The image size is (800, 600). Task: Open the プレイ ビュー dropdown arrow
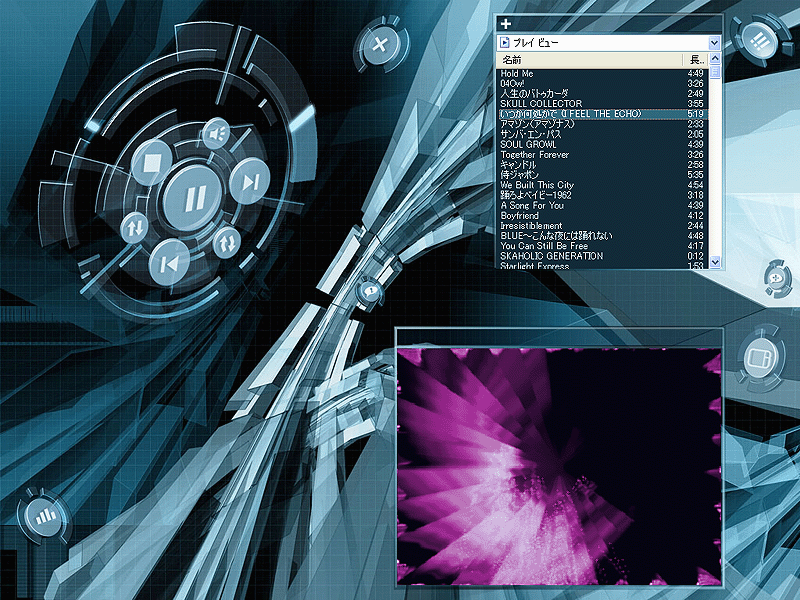click(x=714, y=43)
